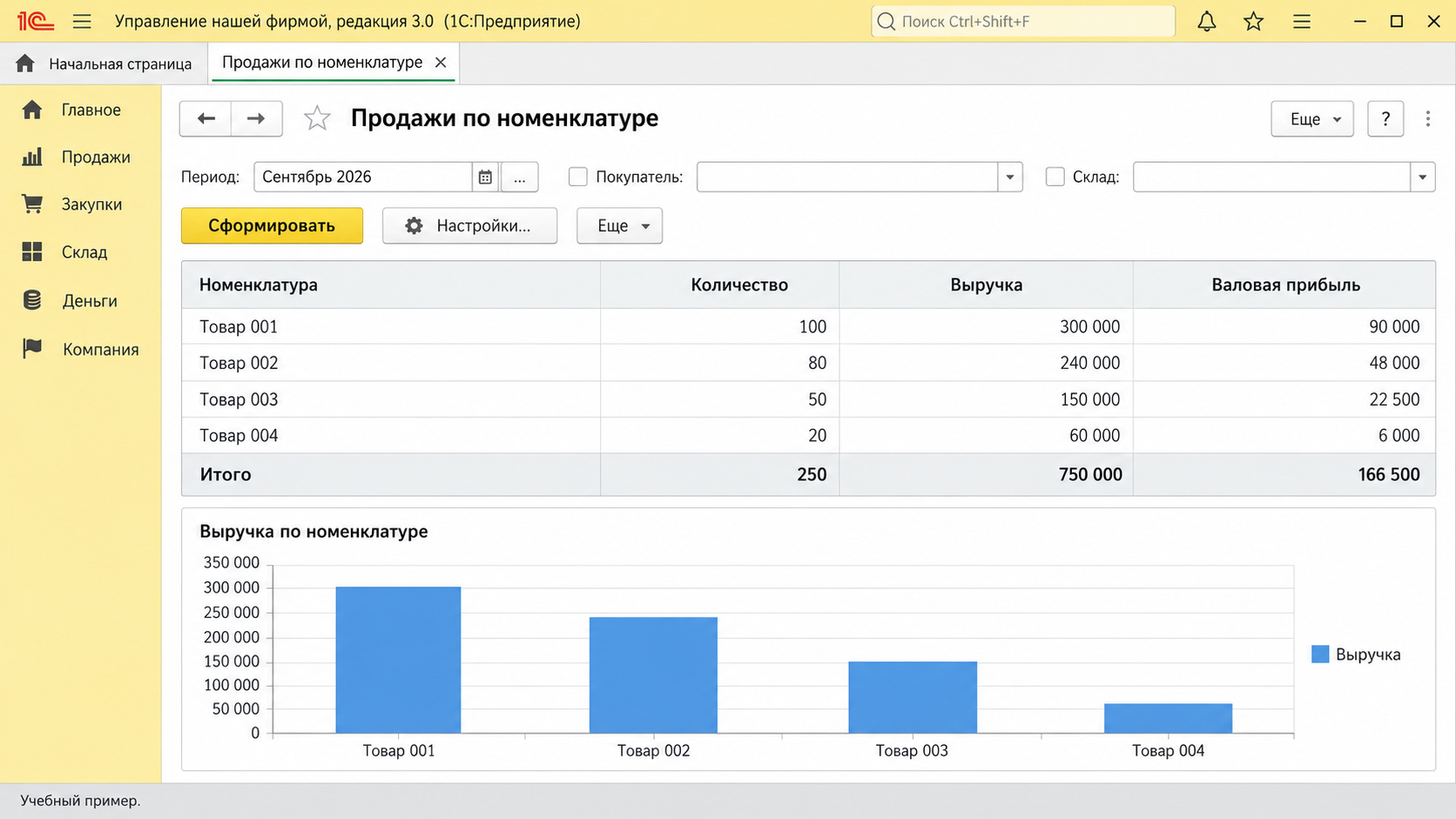Add report to favorites with star
This screenshot has height=819, width=1456.
(317, 117)
